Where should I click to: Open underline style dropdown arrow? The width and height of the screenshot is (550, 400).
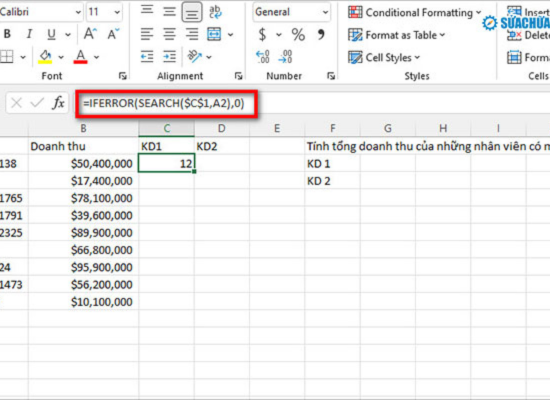point(68,34)
